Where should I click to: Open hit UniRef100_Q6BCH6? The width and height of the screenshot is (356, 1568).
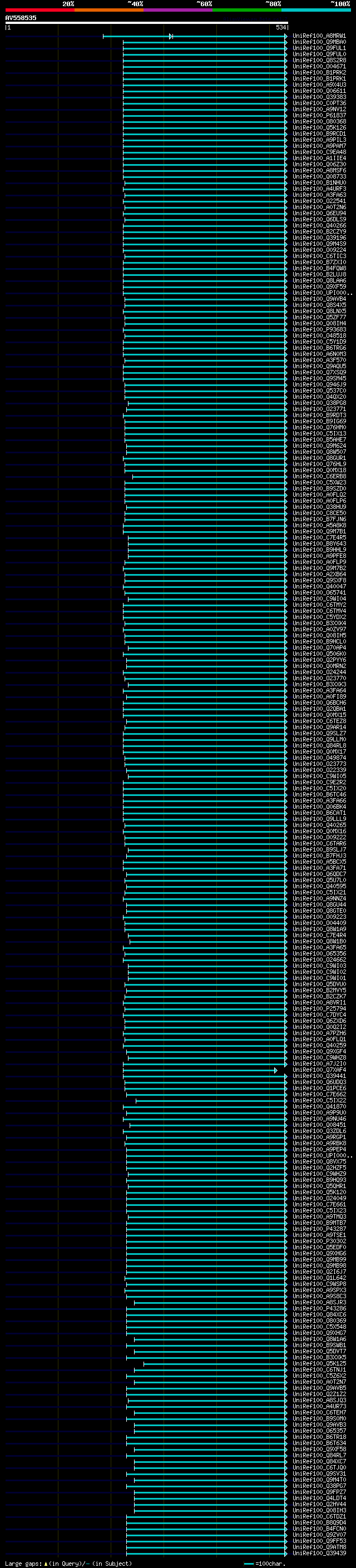coord(319,703)
